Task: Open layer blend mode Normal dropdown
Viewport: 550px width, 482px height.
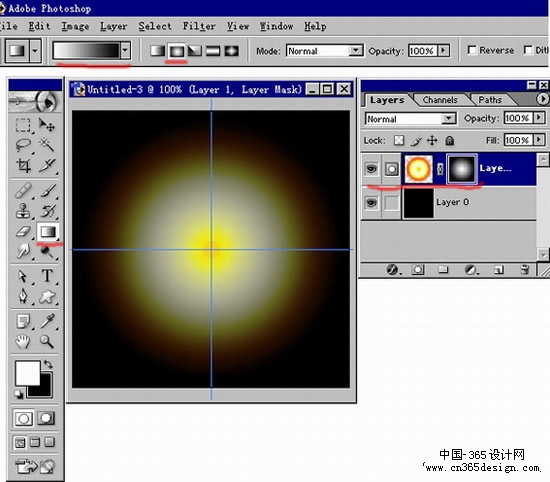Action: 410,119
